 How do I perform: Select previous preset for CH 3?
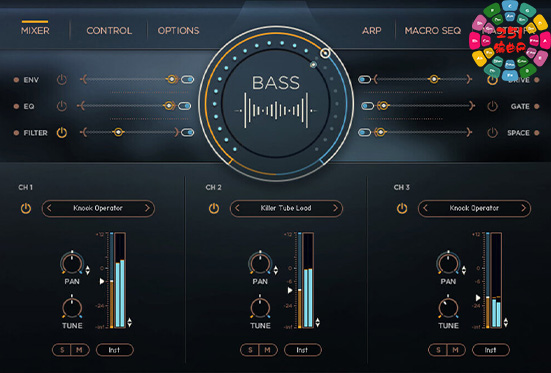(x=426, y=208)
